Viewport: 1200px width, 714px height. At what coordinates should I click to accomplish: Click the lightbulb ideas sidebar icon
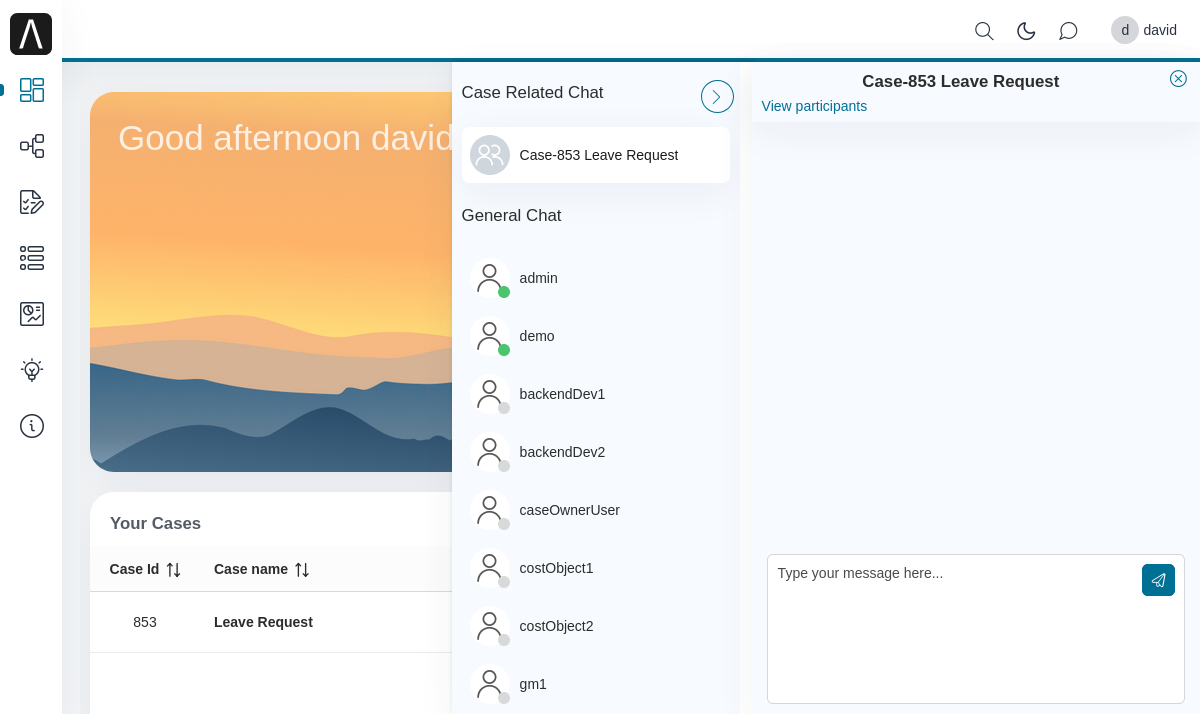[x=32, y=370]
